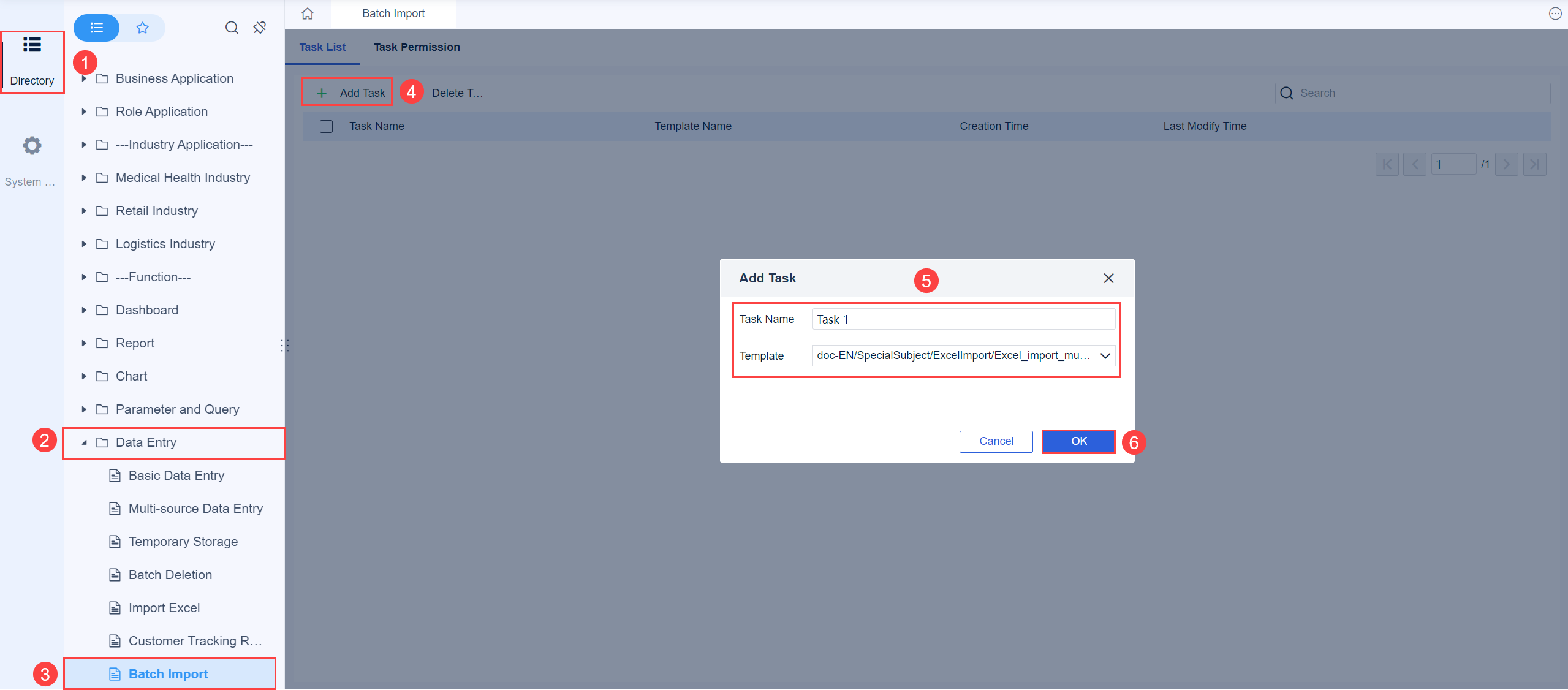
Task: Collapse the Data Entry folder
Action: coord(84,442)
